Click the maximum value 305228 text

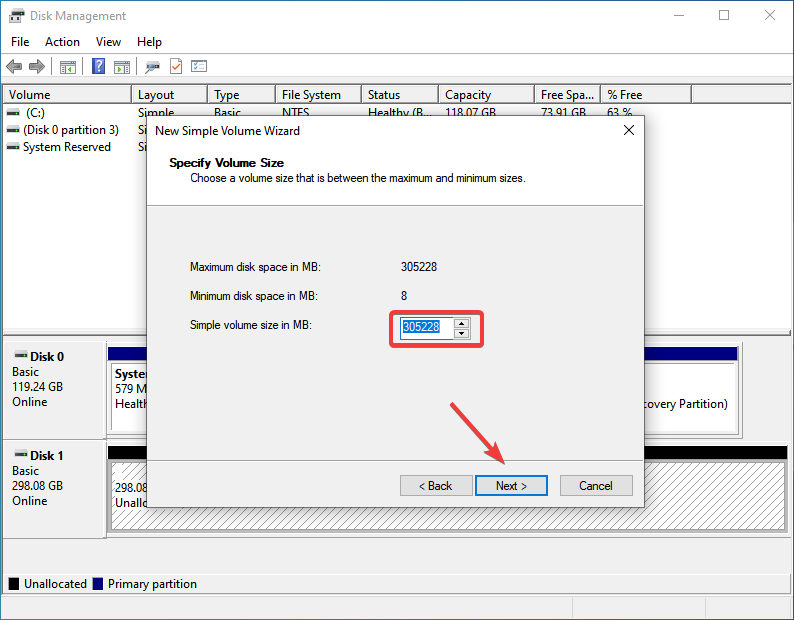click(x=419, y=267)
